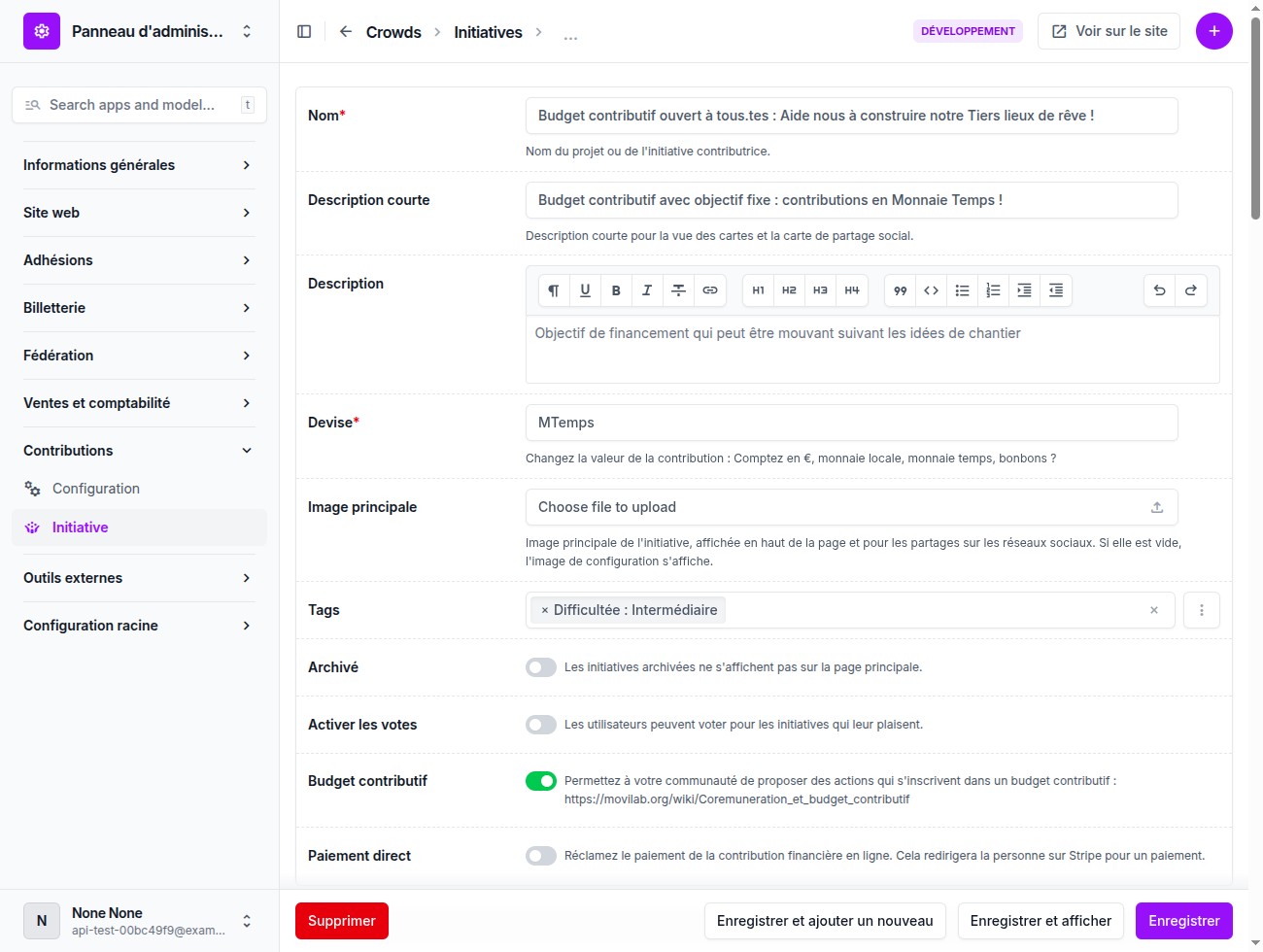Set Heading 1 style
Screen dimensions: 1263x952
(x=759, y=290)
